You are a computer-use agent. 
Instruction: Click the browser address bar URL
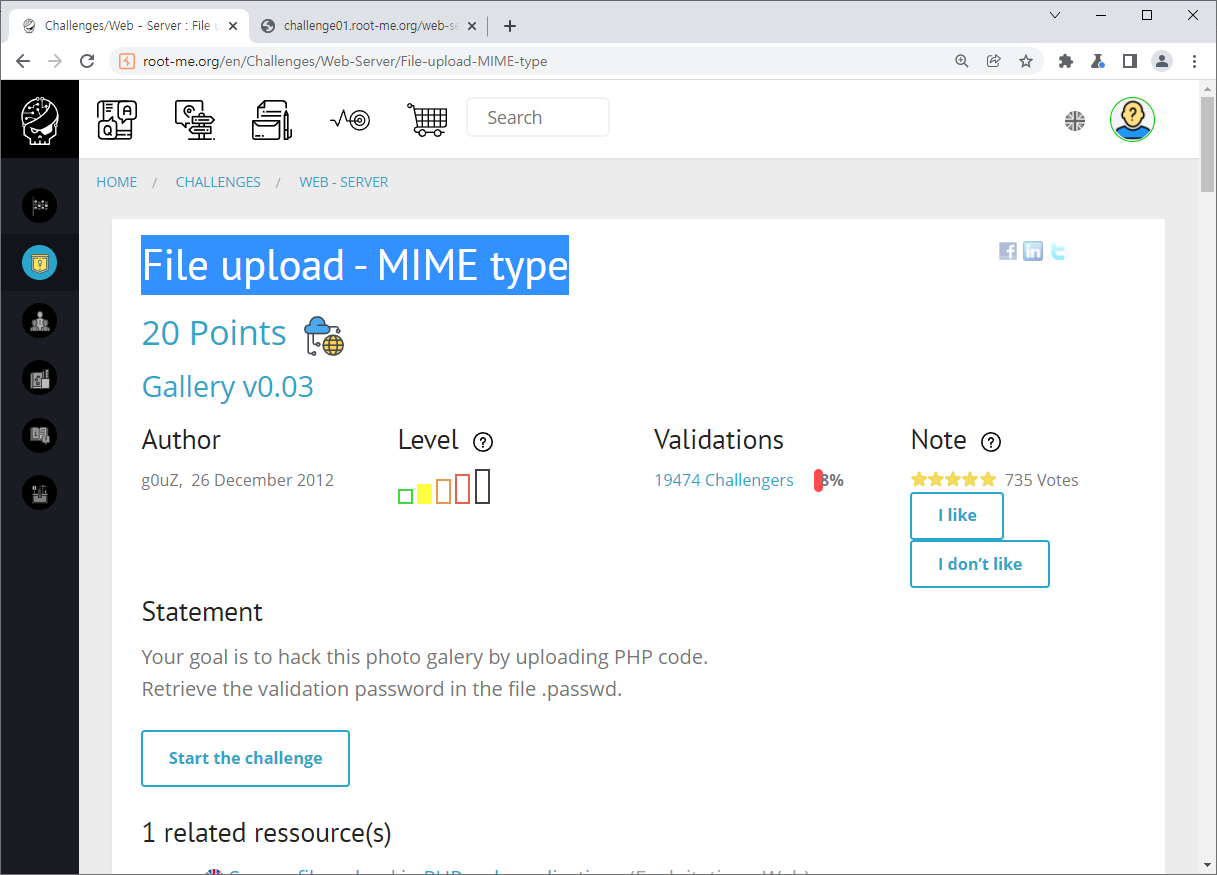click(345, 61)
